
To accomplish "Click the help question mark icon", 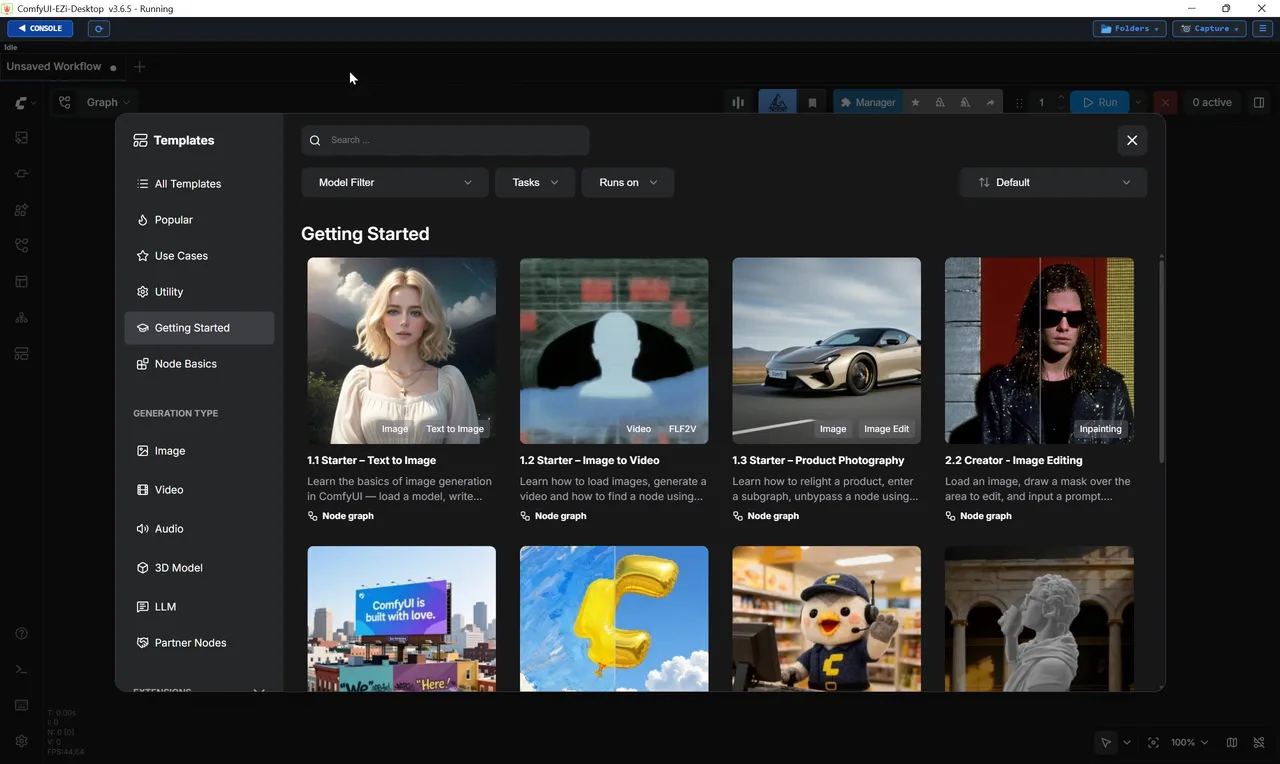I will [x=21, y=633].
